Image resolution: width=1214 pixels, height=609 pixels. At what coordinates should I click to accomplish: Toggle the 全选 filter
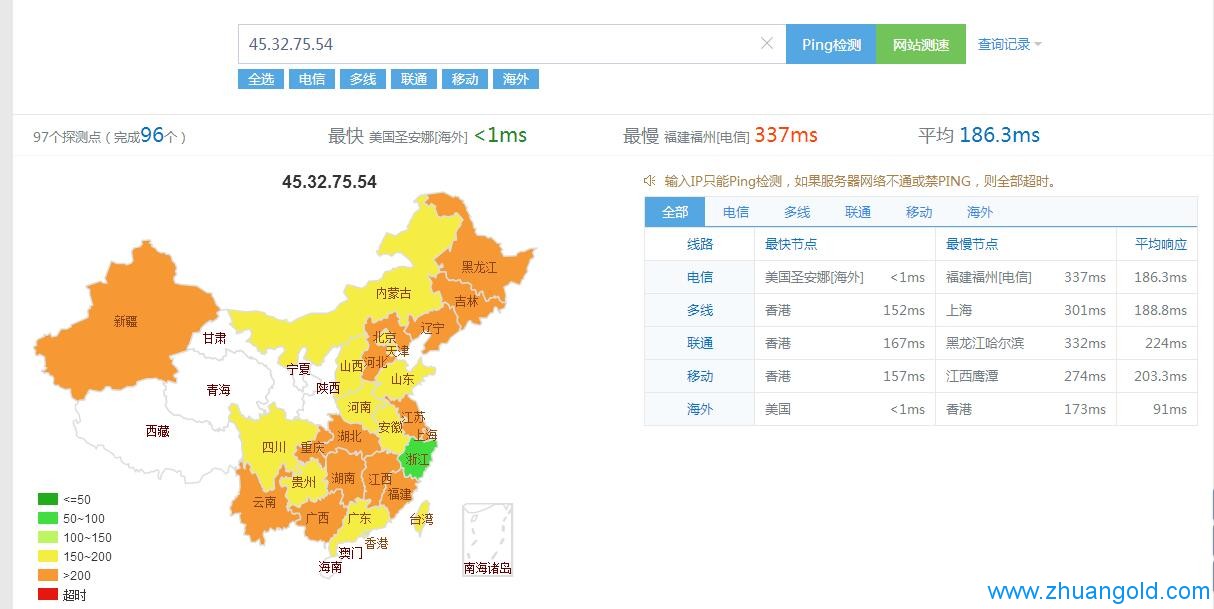pos(260,79)
